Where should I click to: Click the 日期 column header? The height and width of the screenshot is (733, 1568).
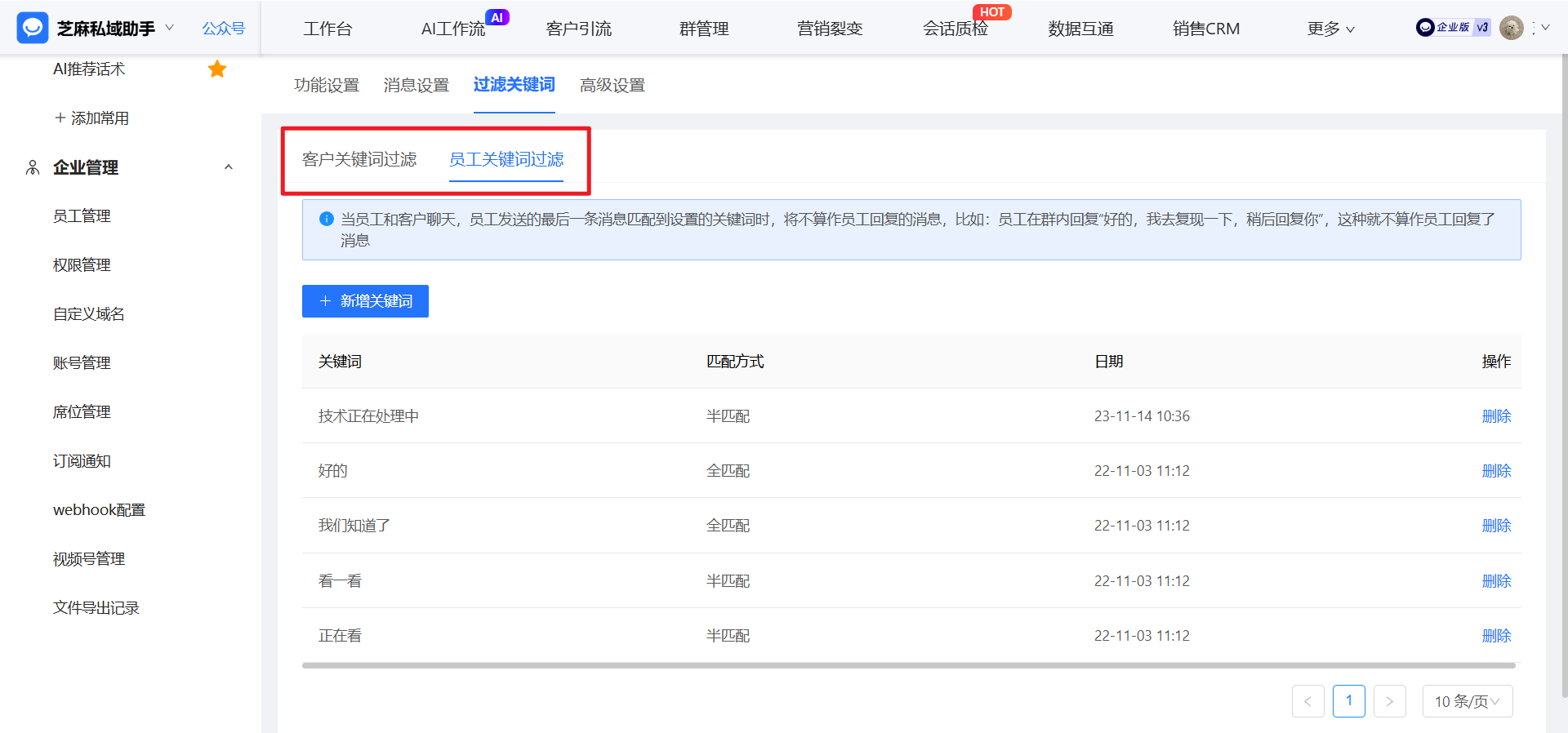(1109, 362)
